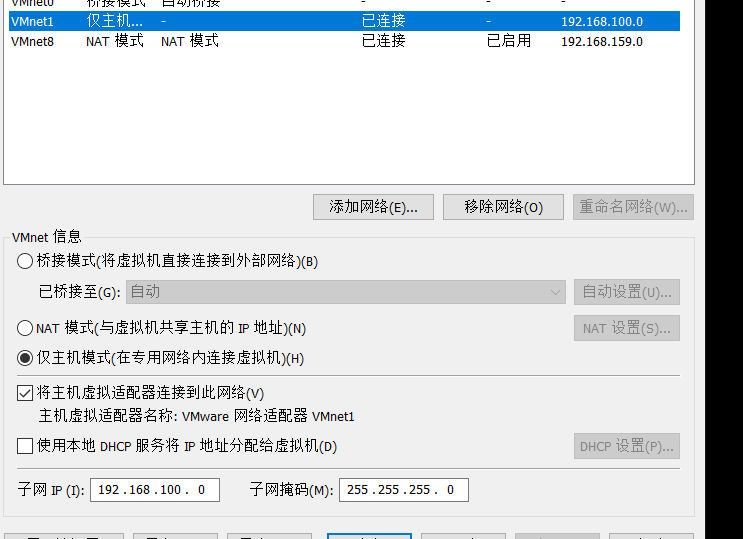Click the 子网掩码 input field
The image size is (743, 539).
coord(404,490)
